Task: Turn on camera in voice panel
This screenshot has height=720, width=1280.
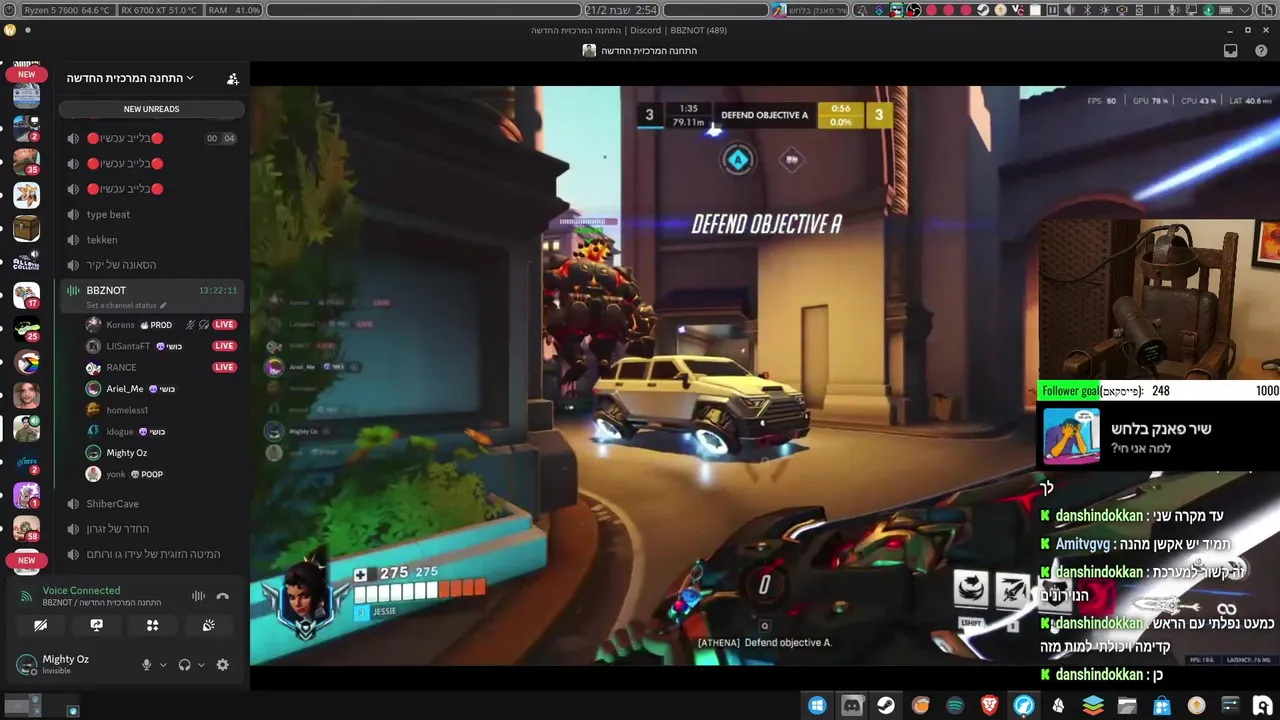Action: (x=41, y=625)
